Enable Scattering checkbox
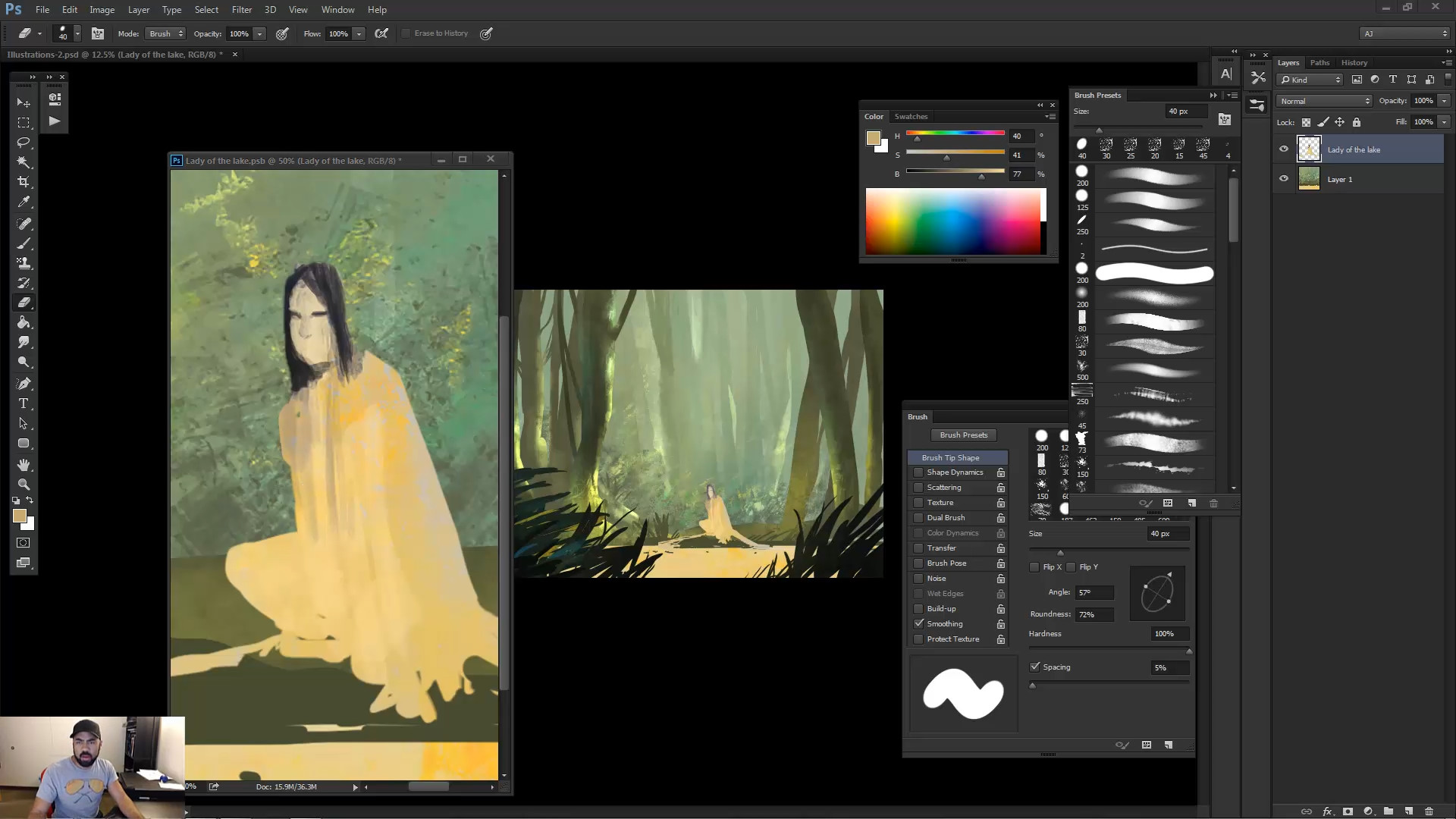Viewport: 1456px width, 819px height. pos(918,488)
